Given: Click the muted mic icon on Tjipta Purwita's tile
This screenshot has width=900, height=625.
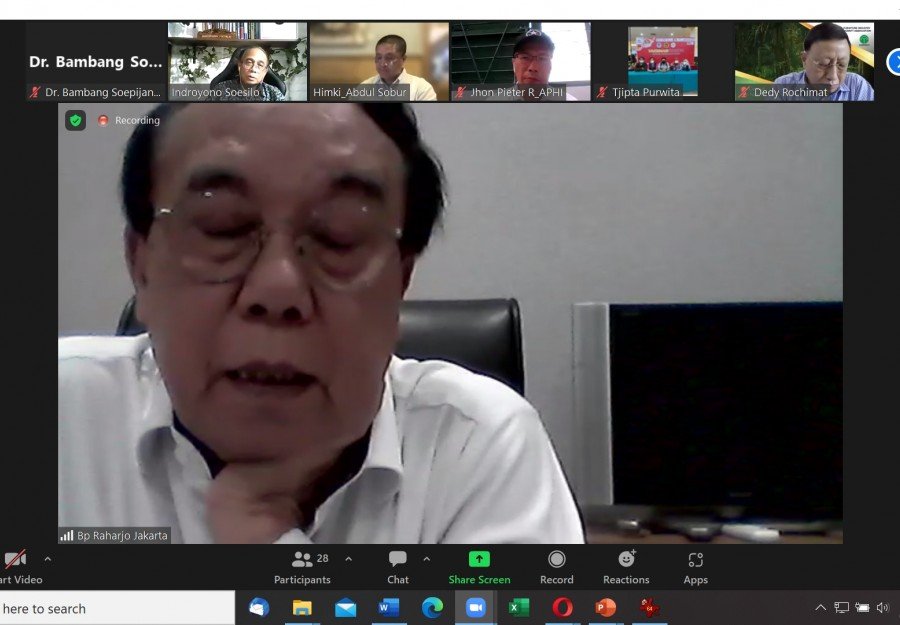Looking at the screenshot, I should [x=602, y=92].
